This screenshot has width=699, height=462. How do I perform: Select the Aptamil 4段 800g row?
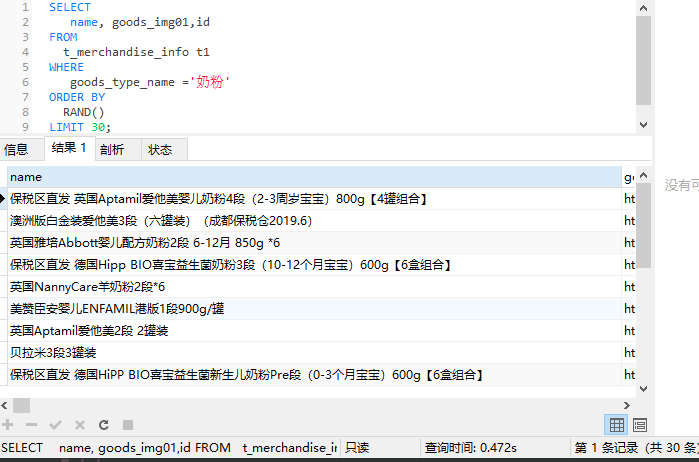click(x=314, y=199)
